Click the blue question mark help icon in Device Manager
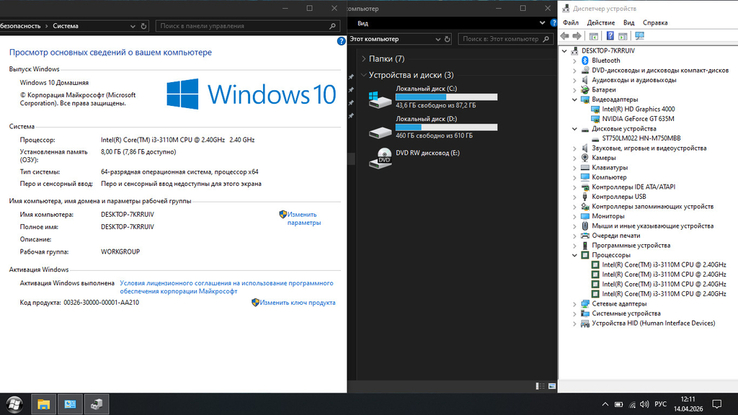Image resolution: width=738 pixels, height=415 pixels. tap(610, 36)
